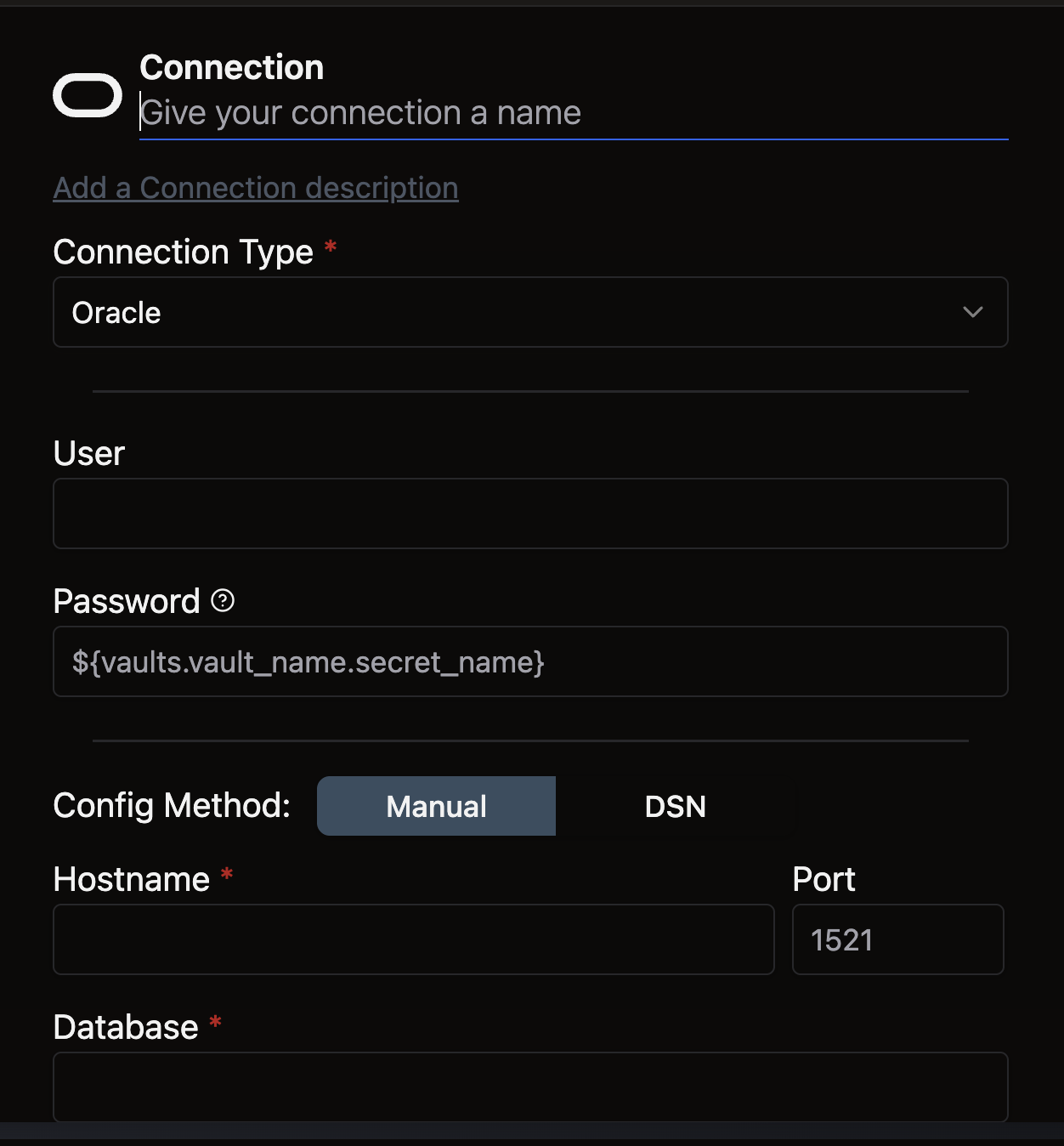Click the Port field label

point(823,879)
